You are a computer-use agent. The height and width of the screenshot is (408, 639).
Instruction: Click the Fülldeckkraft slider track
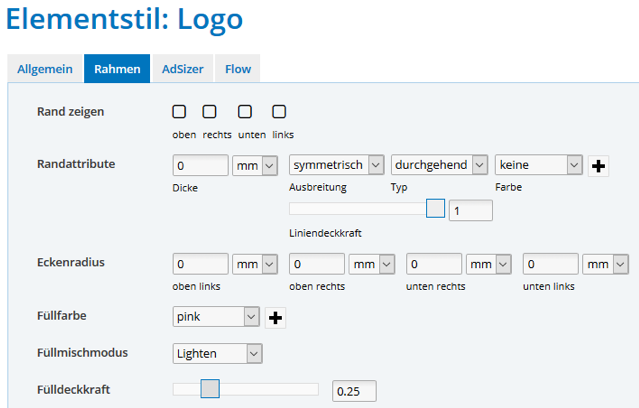point(245,389)
